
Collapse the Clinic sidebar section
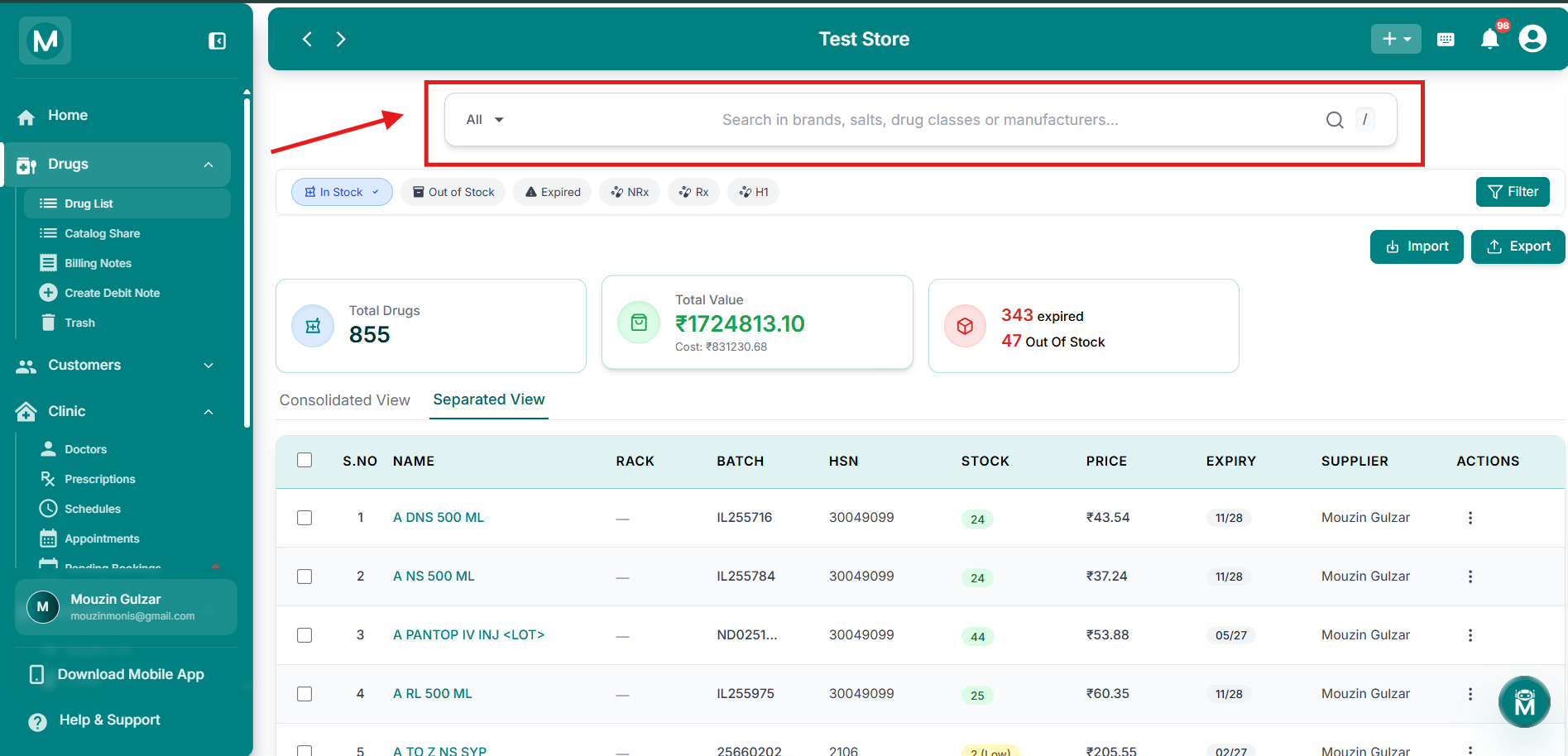pyautogui.click(x=209, y=412)
